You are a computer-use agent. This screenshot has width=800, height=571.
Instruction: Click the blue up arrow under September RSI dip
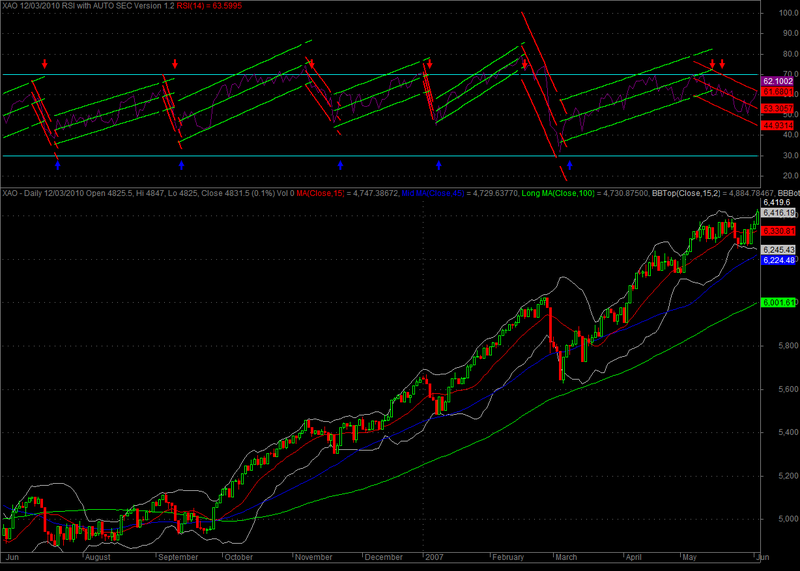(181, 165)
